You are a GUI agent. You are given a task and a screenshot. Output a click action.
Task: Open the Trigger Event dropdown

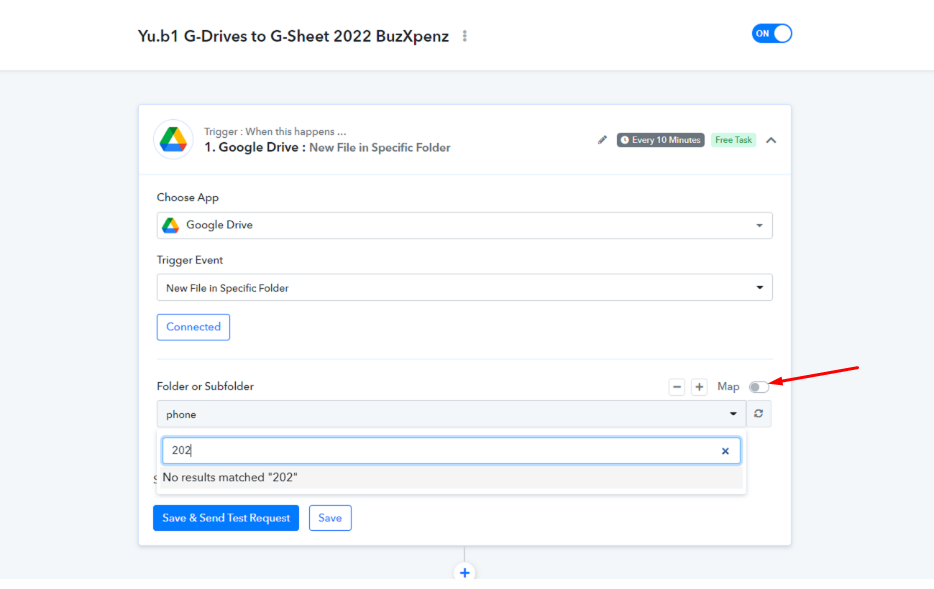pyautogui.click(x=465, y=288)
